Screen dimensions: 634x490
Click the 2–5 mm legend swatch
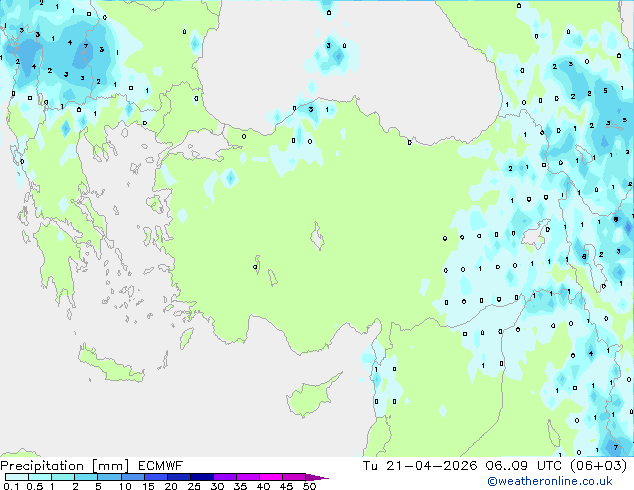(x=86, y=477)
